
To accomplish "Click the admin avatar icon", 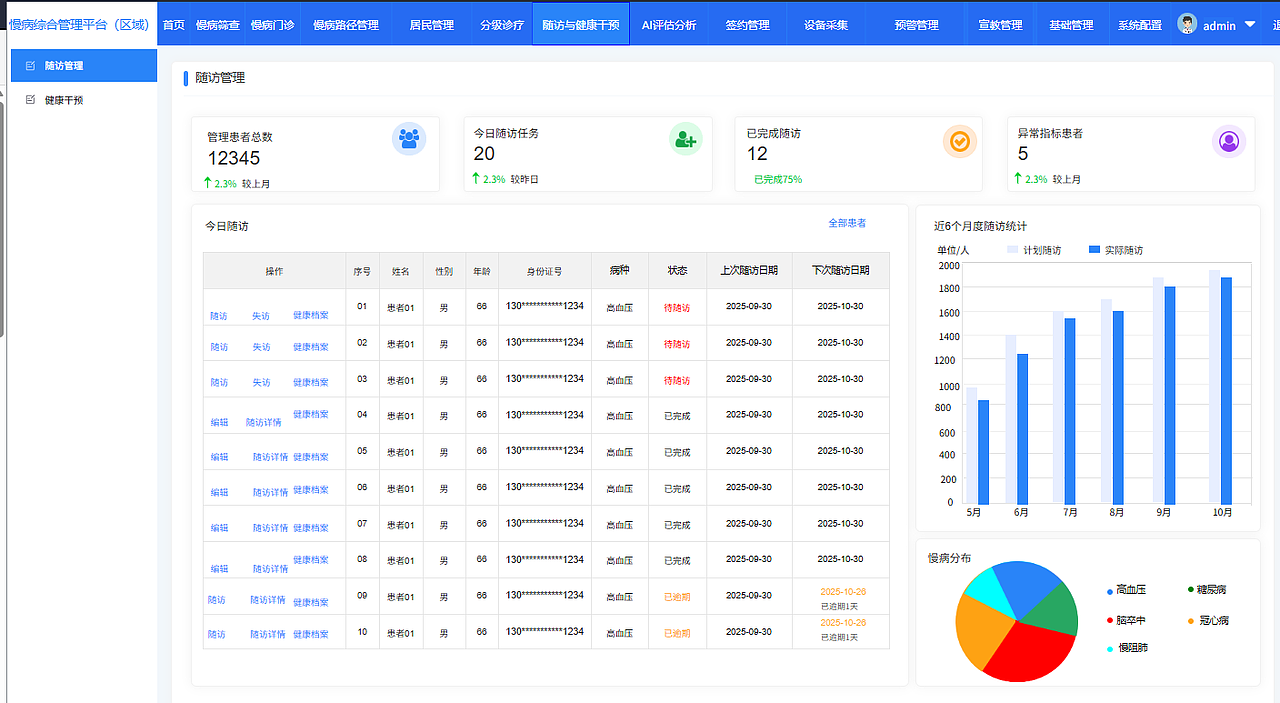I will point(1186,24).
